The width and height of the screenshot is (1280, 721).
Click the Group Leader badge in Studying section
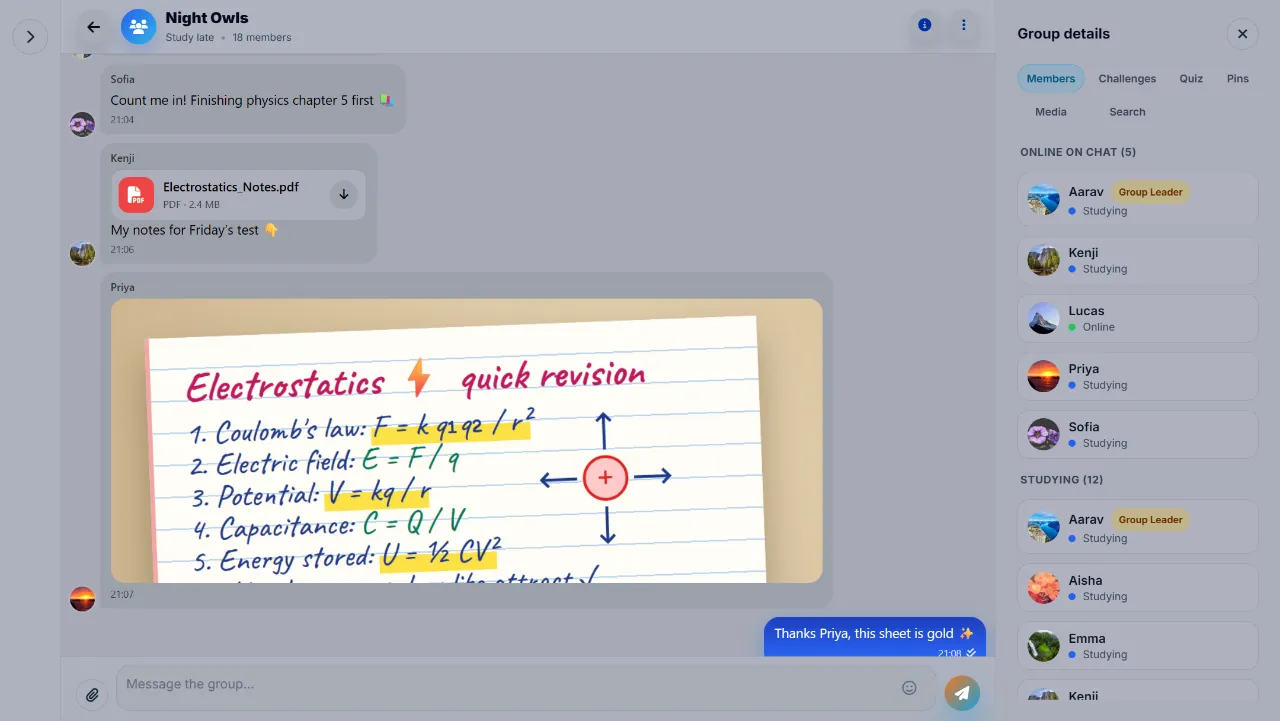click(x=1150, y=520)
